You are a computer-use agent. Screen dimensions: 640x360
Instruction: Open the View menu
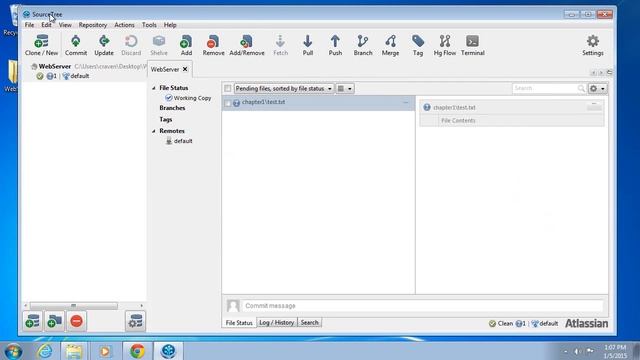tap(65, 25)
